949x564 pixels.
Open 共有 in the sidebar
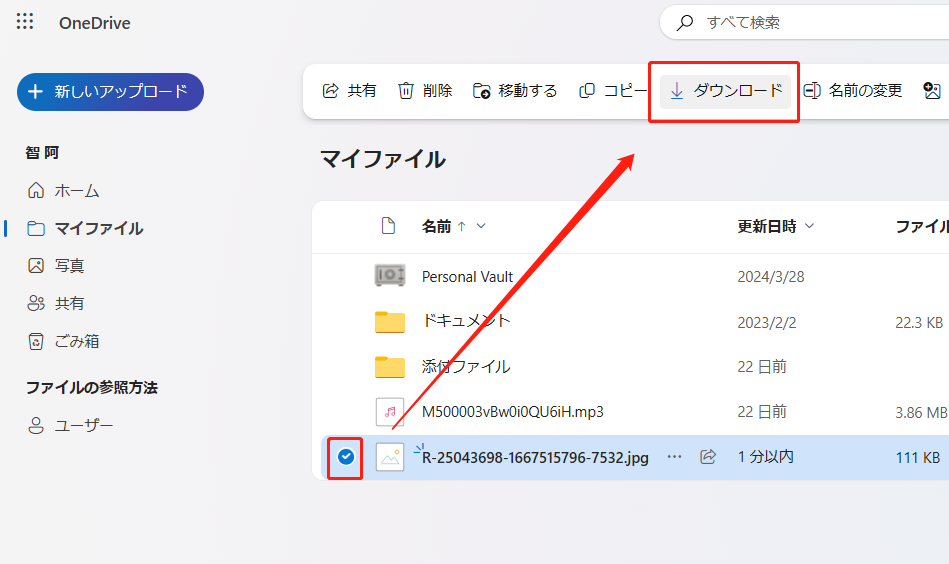click(56, 303)
